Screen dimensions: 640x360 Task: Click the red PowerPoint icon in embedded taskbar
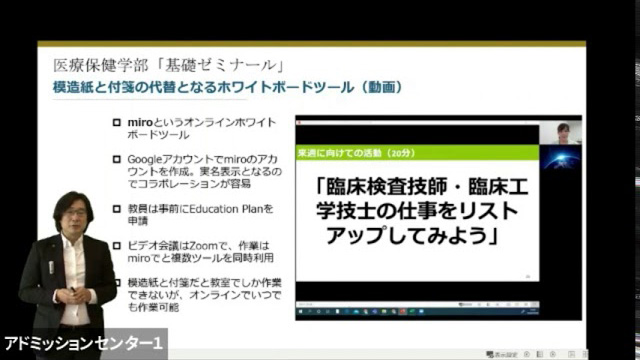402,311
